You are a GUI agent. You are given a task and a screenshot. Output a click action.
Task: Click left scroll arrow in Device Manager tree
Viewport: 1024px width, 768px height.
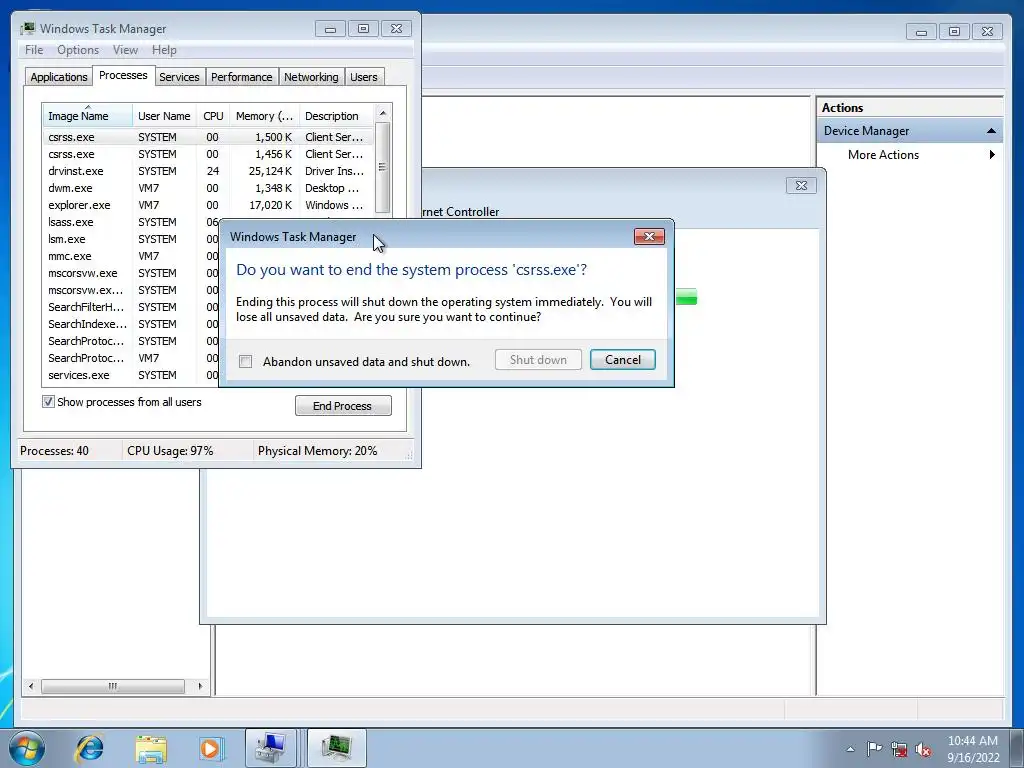pyautogui.click(x=31, y=686)
